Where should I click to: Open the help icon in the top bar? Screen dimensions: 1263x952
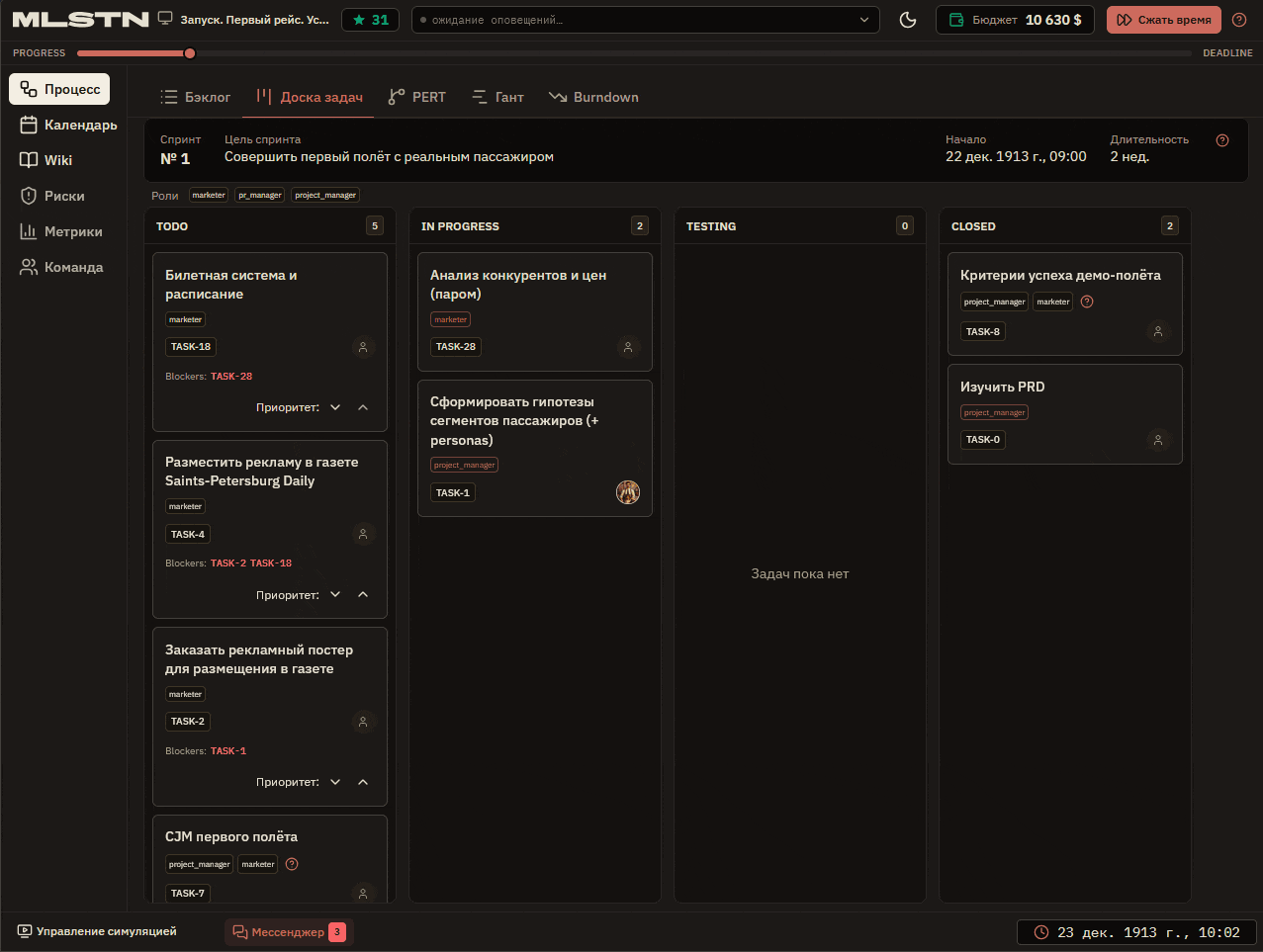[1239, 20]
